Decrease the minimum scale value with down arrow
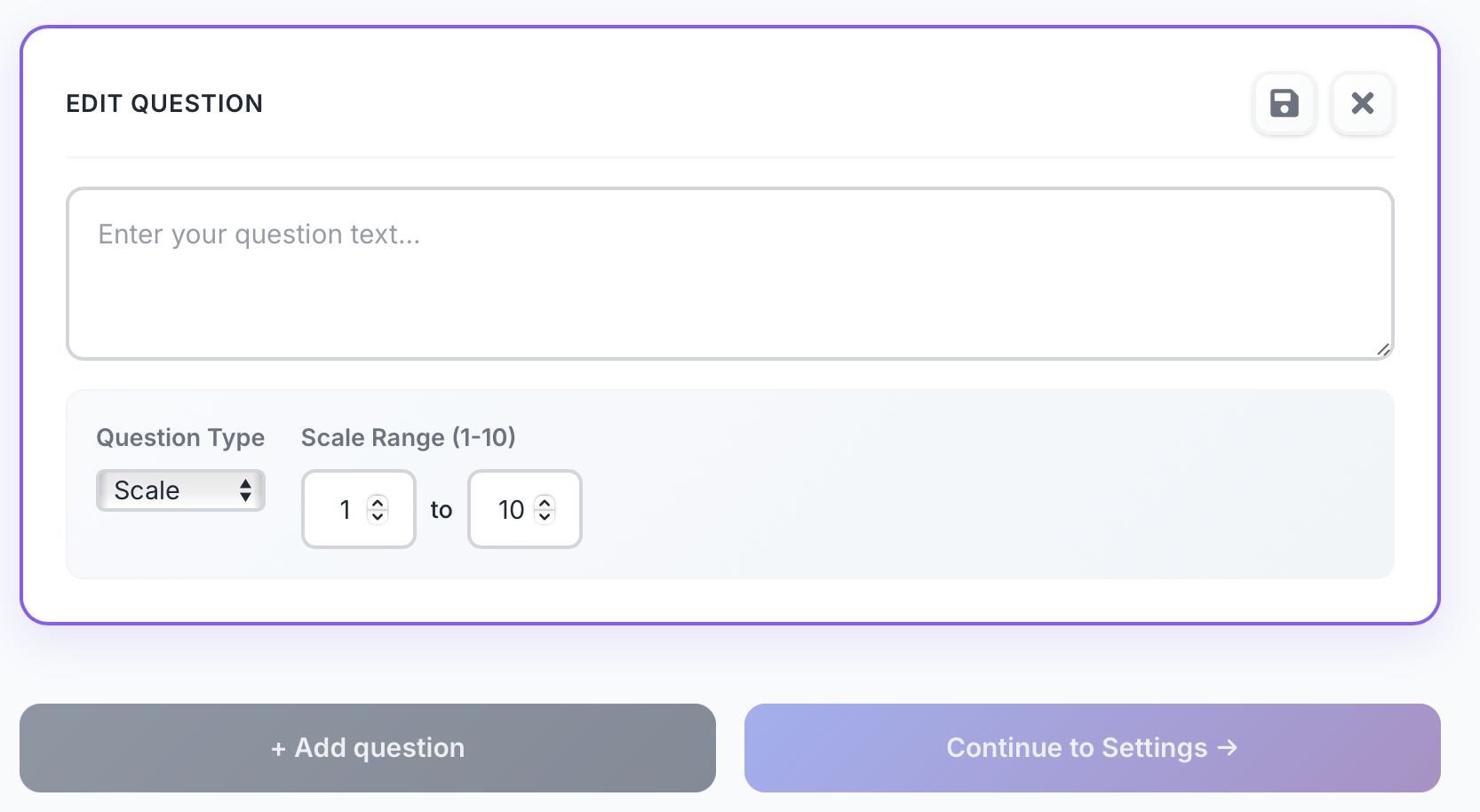This screenshot has height=812, width=1480. [x=378, y=516]
